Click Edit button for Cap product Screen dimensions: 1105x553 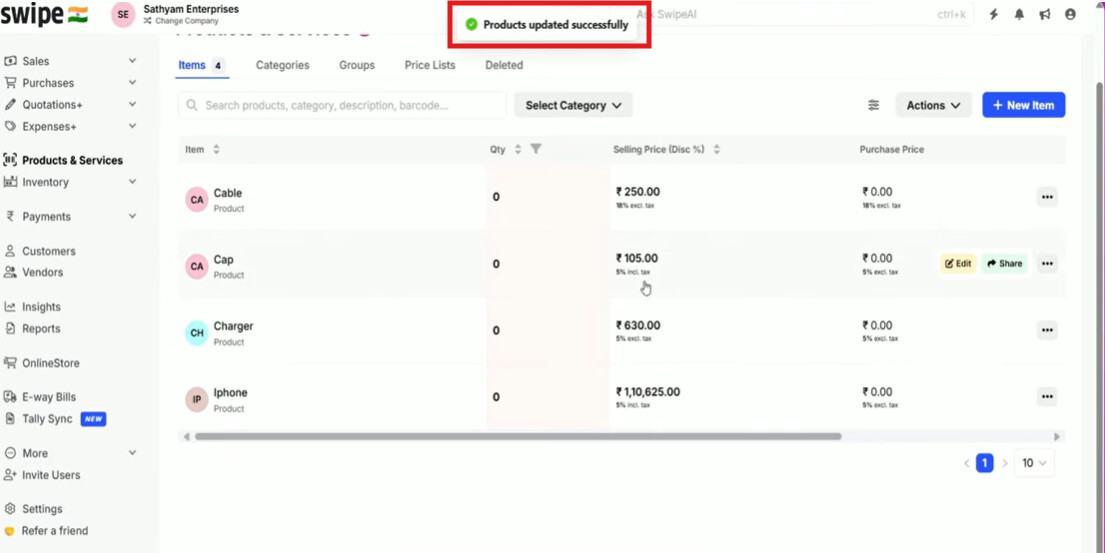click(958, 264)
